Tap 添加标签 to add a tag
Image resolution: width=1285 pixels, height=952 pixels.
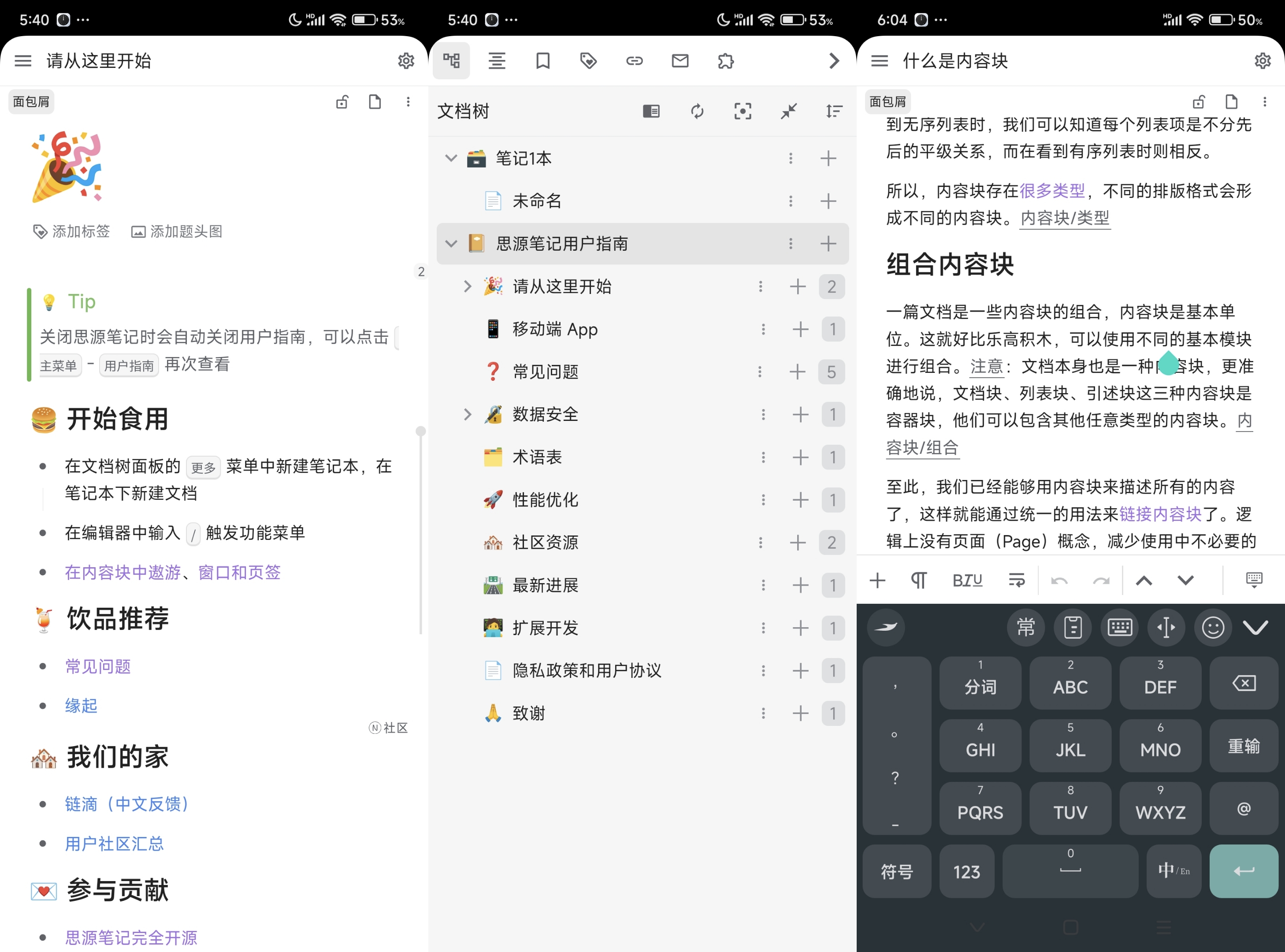(x=72, y=232)
